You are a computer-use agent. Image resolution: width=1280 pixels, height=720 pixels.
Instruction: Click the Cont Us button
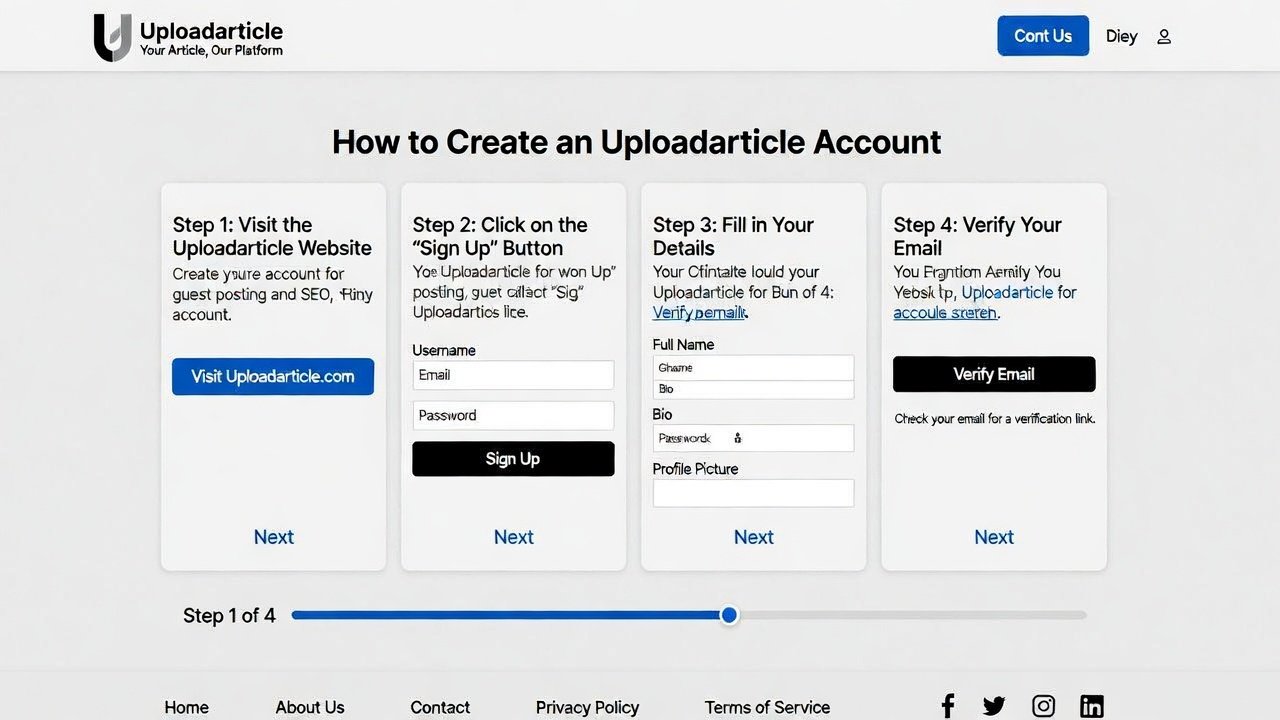coord(1043,35)
